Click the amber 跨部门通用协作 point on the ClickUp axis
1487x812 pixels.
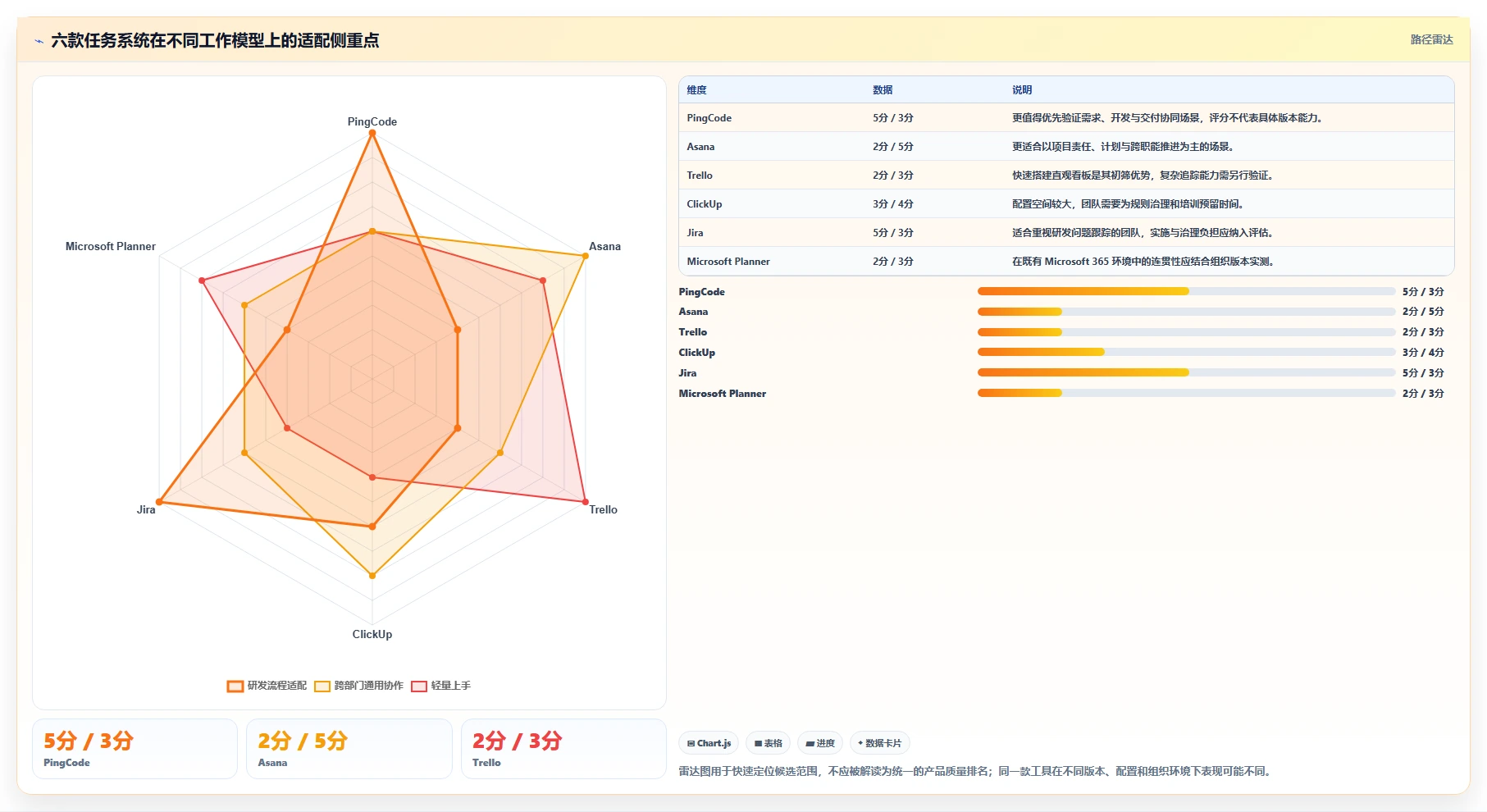[372, 576]
